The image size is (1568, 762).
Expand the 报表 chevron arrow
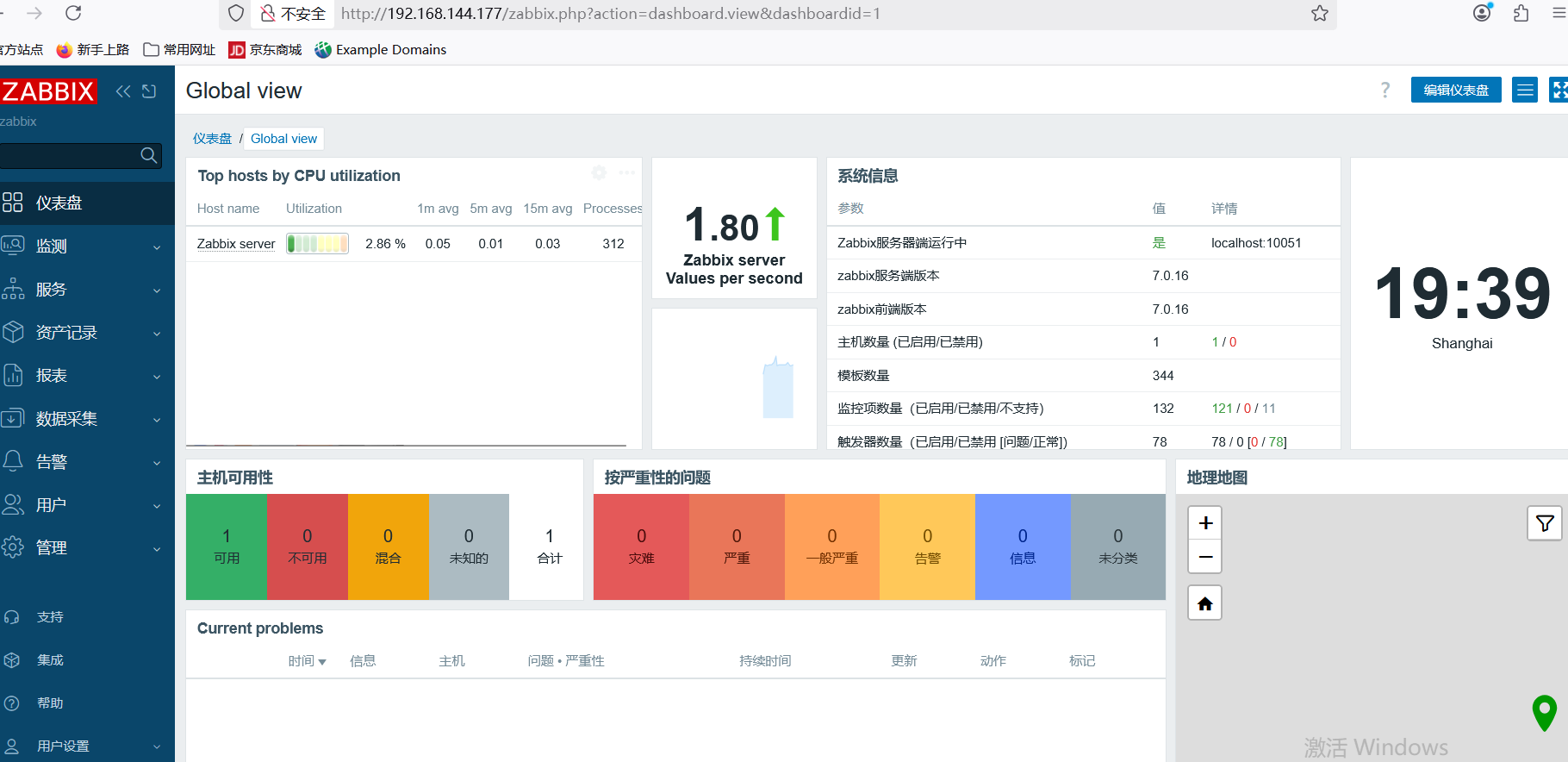pyautogui.click(x=157, y=377)
